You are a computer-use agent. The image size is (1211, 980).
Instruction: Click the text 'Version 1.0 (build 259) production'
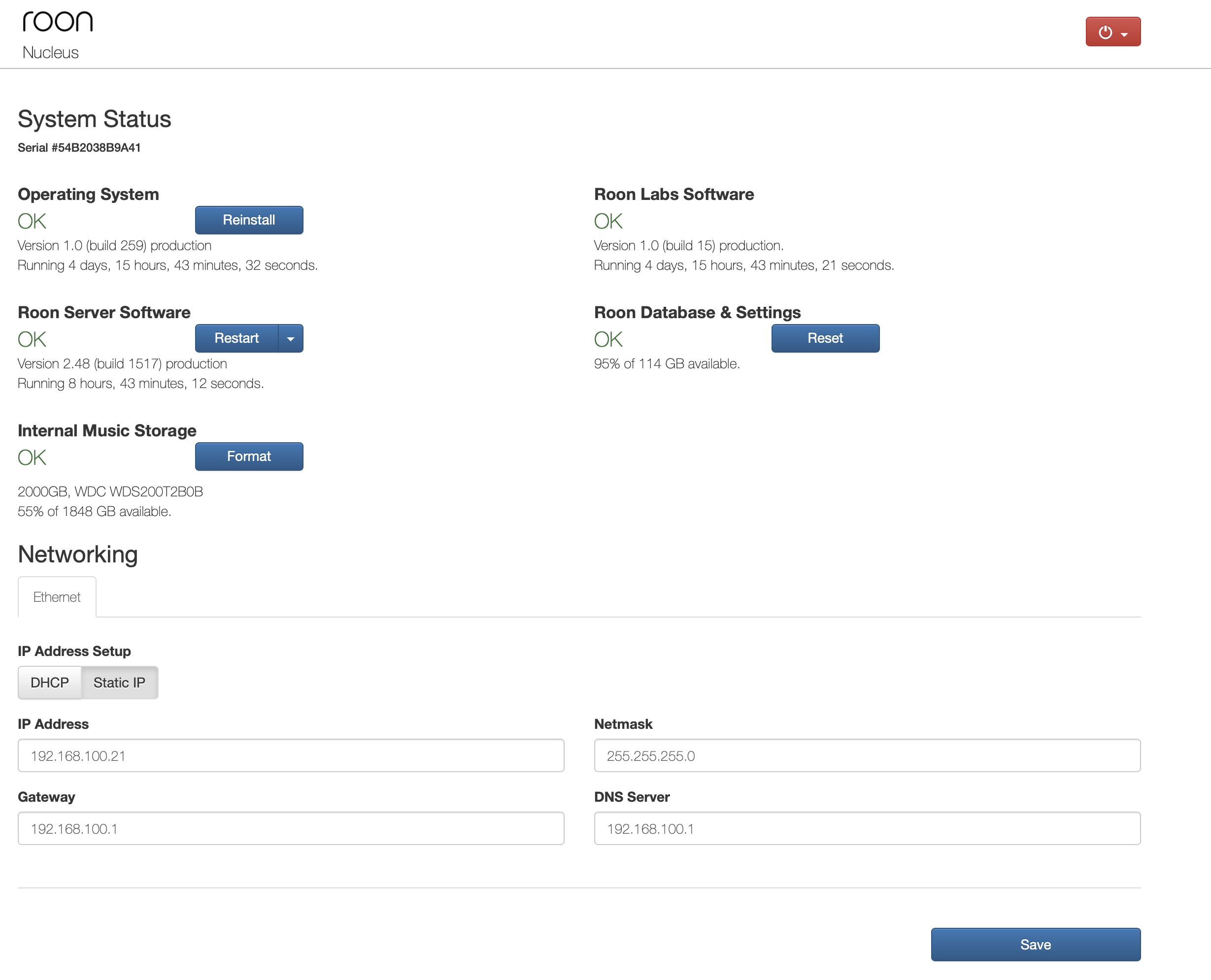[115, 246]
